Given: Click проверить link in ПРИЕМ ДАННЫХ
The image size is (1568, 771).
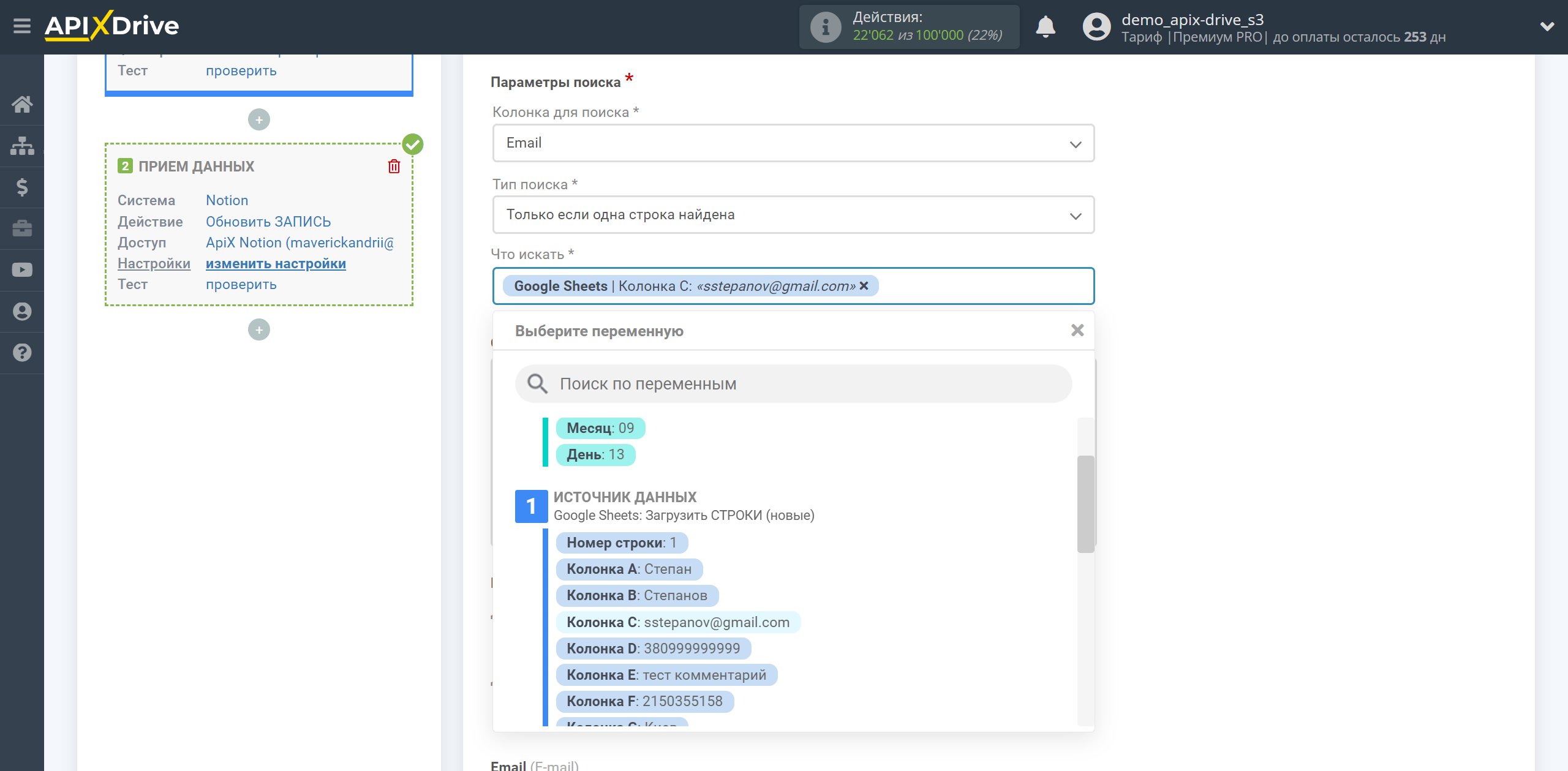Looking at the screenshot, I should 241,284.
